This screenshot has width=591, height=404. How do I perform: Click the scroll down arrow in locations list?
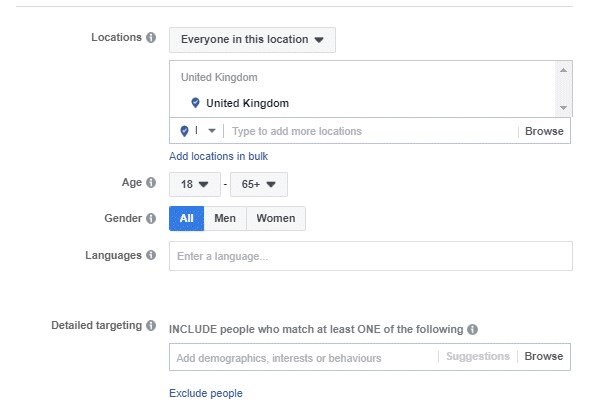(x=563, y=108)
